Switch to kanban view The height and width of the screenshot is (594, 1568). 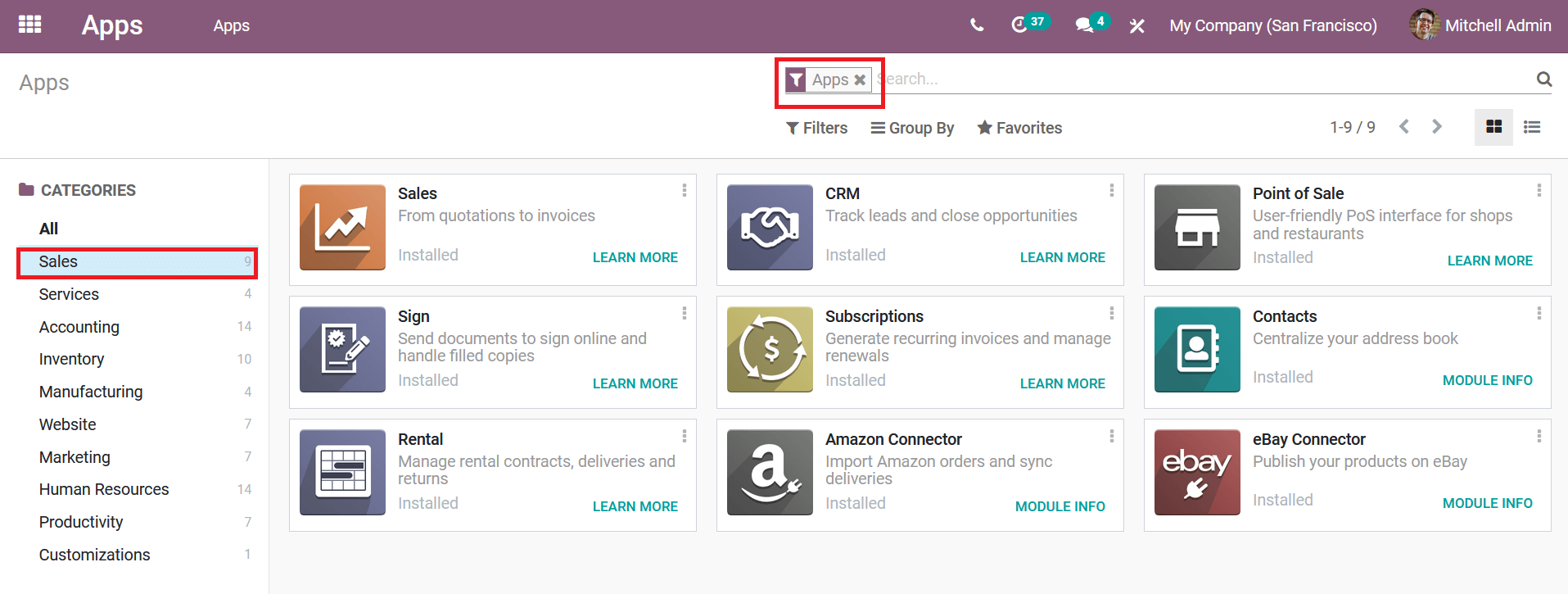(x=1493, y=127)
